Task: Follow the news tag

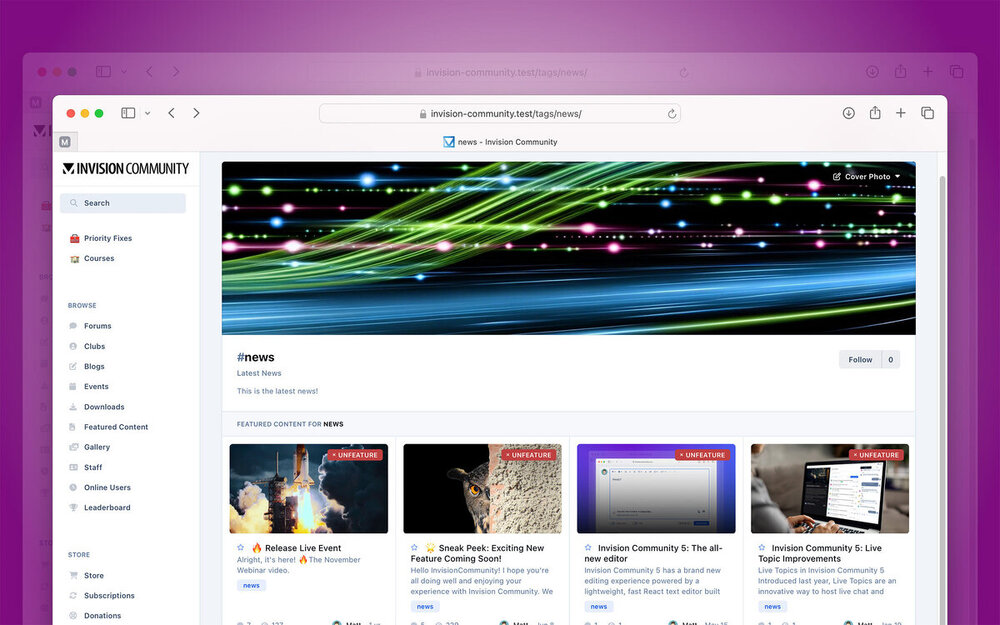Action: click(860, 360)
